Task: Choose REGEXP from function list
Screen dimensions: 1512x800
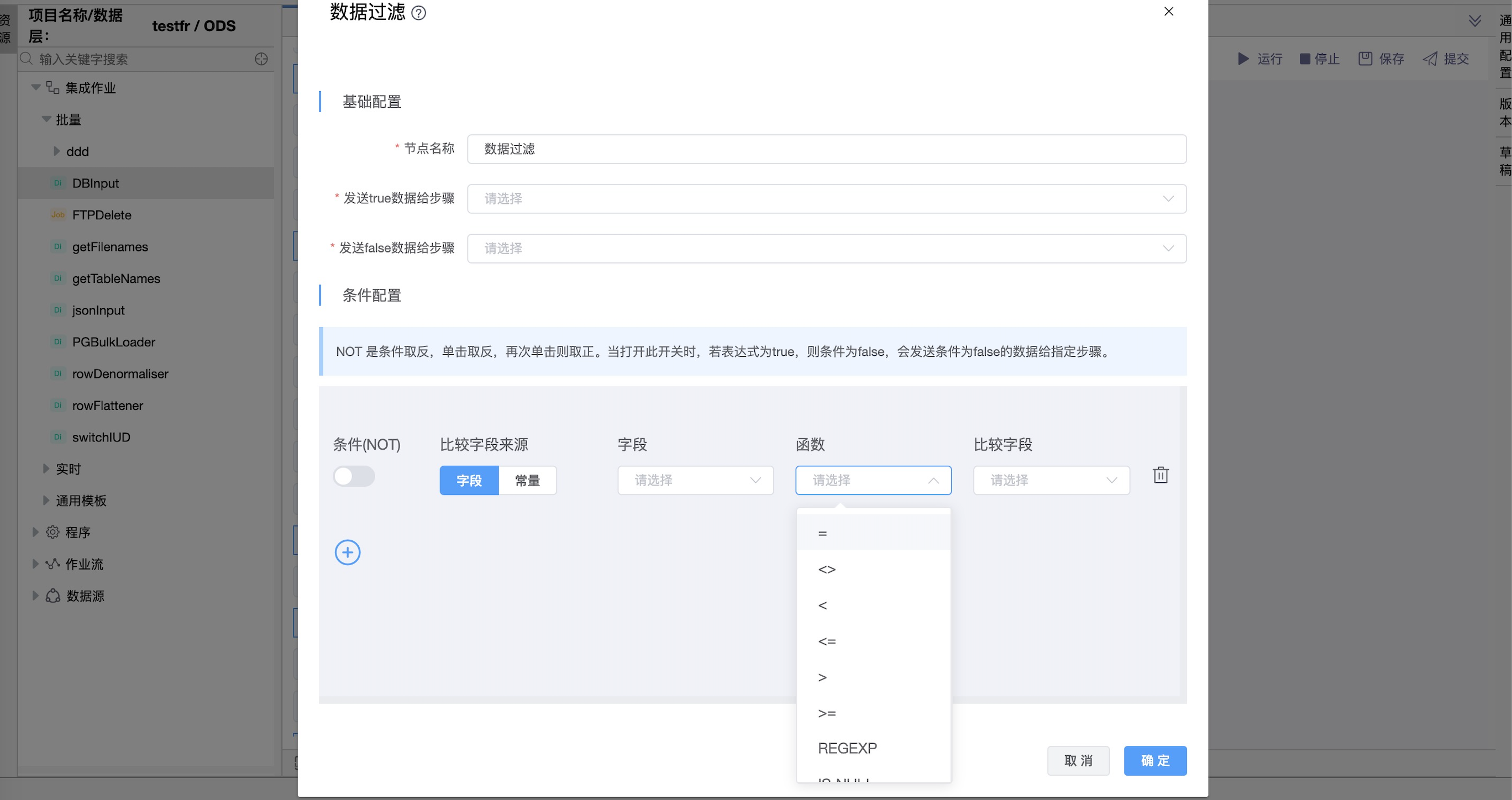Action: tap(847, 749)
